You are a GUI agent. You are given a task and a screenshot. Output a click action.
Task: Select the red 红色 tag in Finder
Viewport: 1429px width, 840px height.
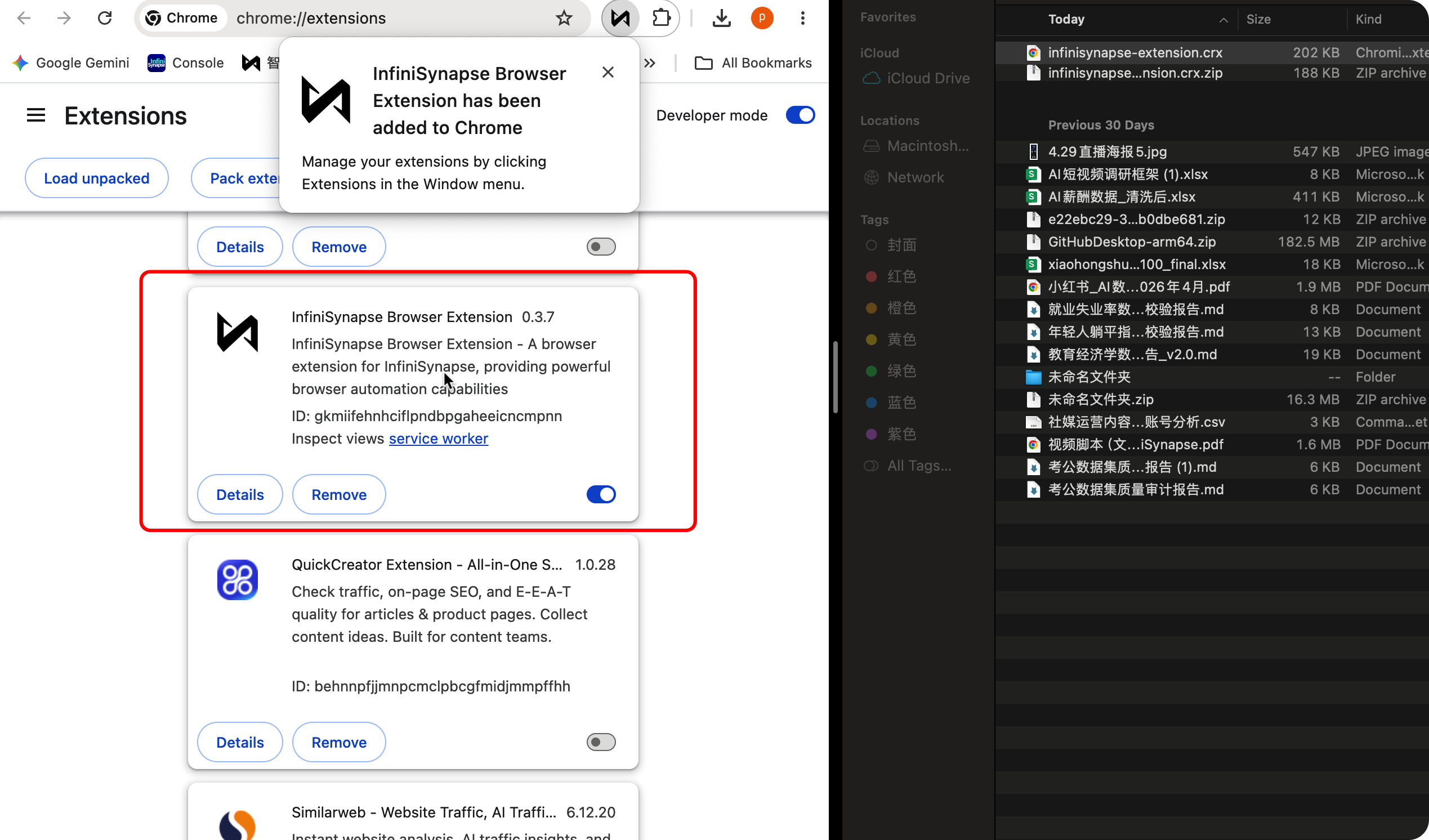[891, 277]
